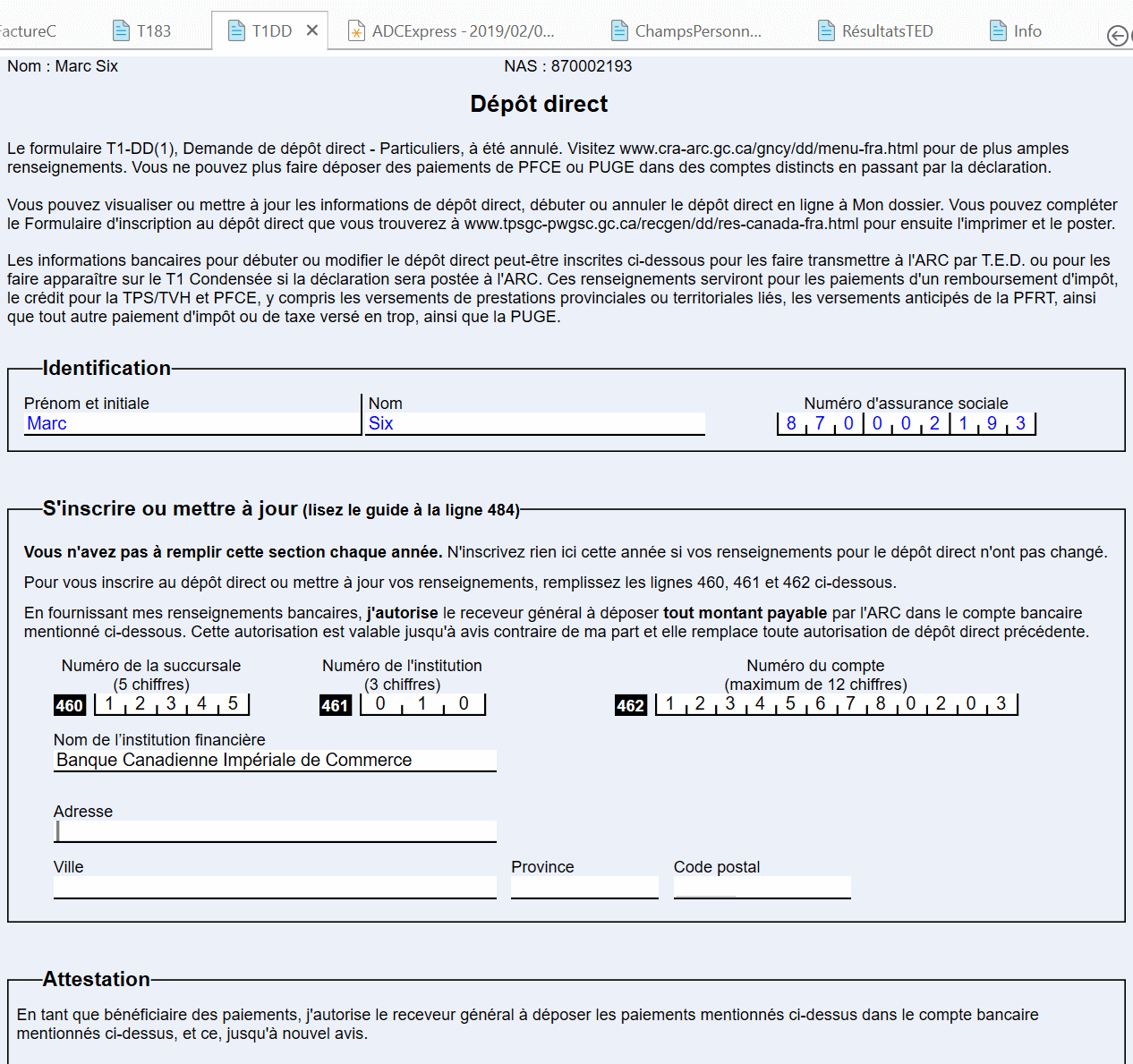Click the 461 line number label
1133x1064 pixels.
coord(336,705)
